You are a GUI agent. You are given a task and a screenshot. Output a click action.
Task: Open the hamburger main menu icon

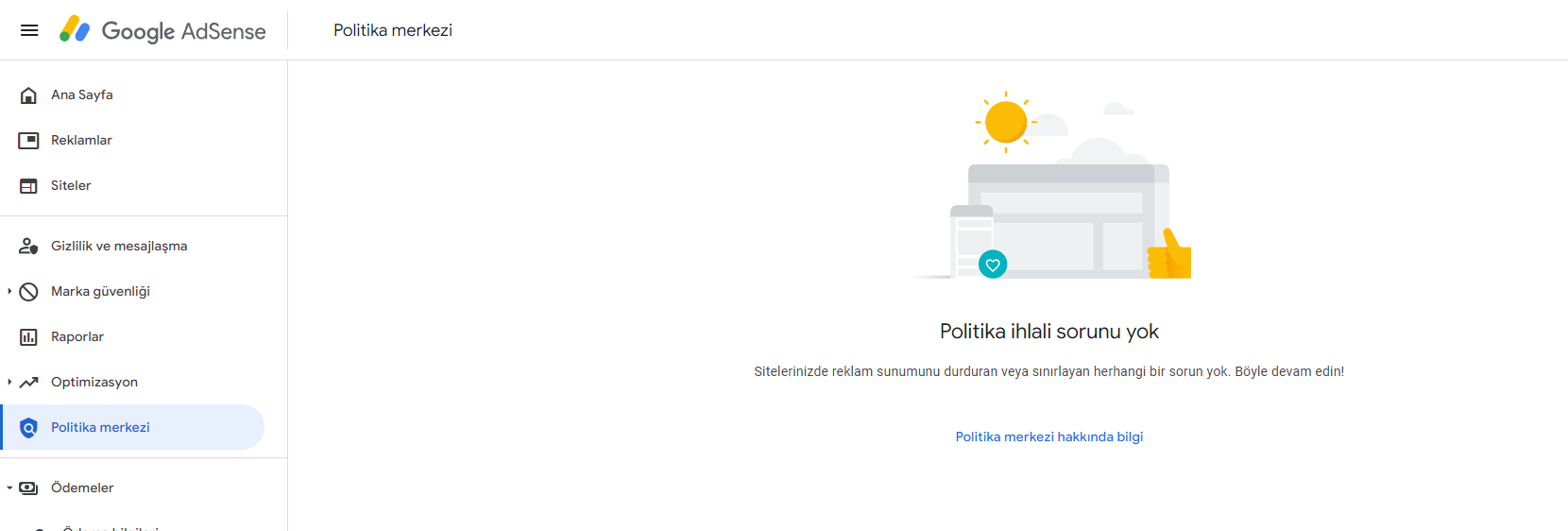pos(29,30)
